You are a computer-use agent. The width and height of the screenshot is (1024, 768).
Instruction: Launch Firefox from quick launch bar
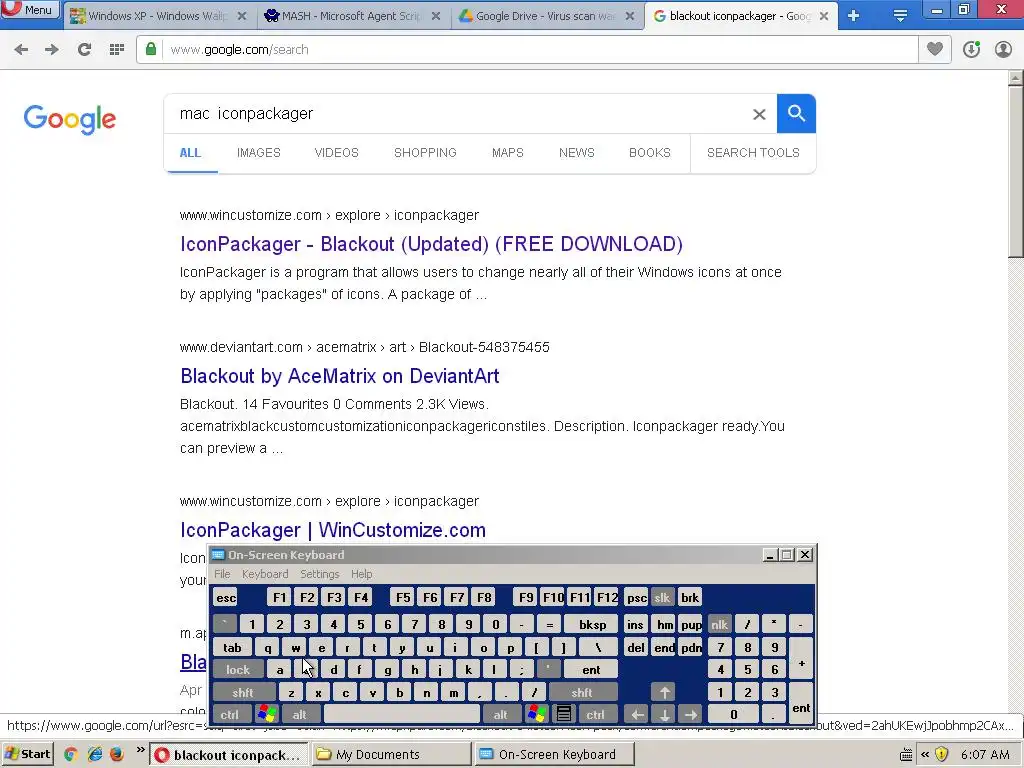coord(117,754)
